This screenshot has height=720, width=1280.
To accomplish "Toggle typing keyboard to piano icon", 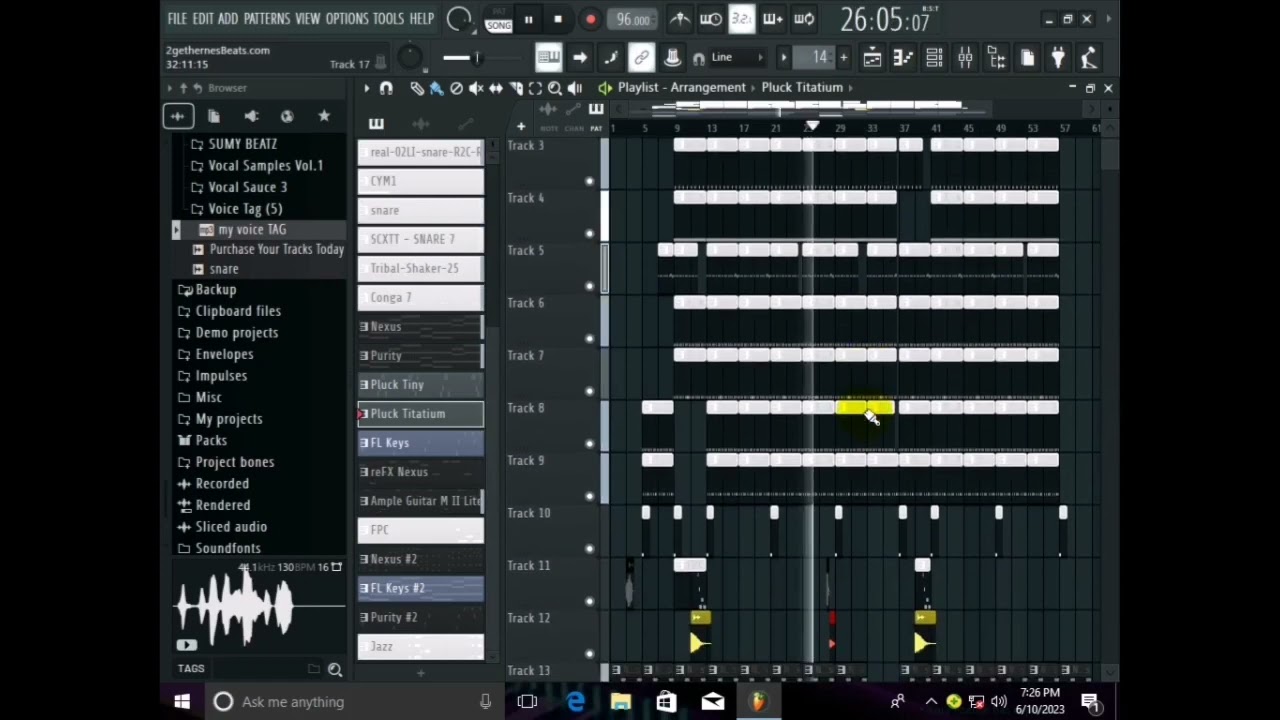I will click(x=548, y=58).
